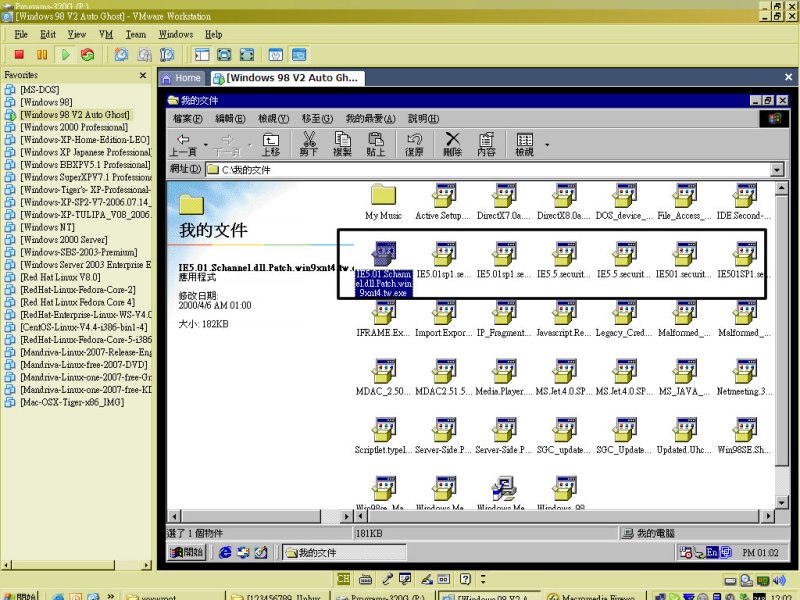Open the Views dropdown arrow next to 檢視
The image size is (800, 600).
click(x=547, y=145)
